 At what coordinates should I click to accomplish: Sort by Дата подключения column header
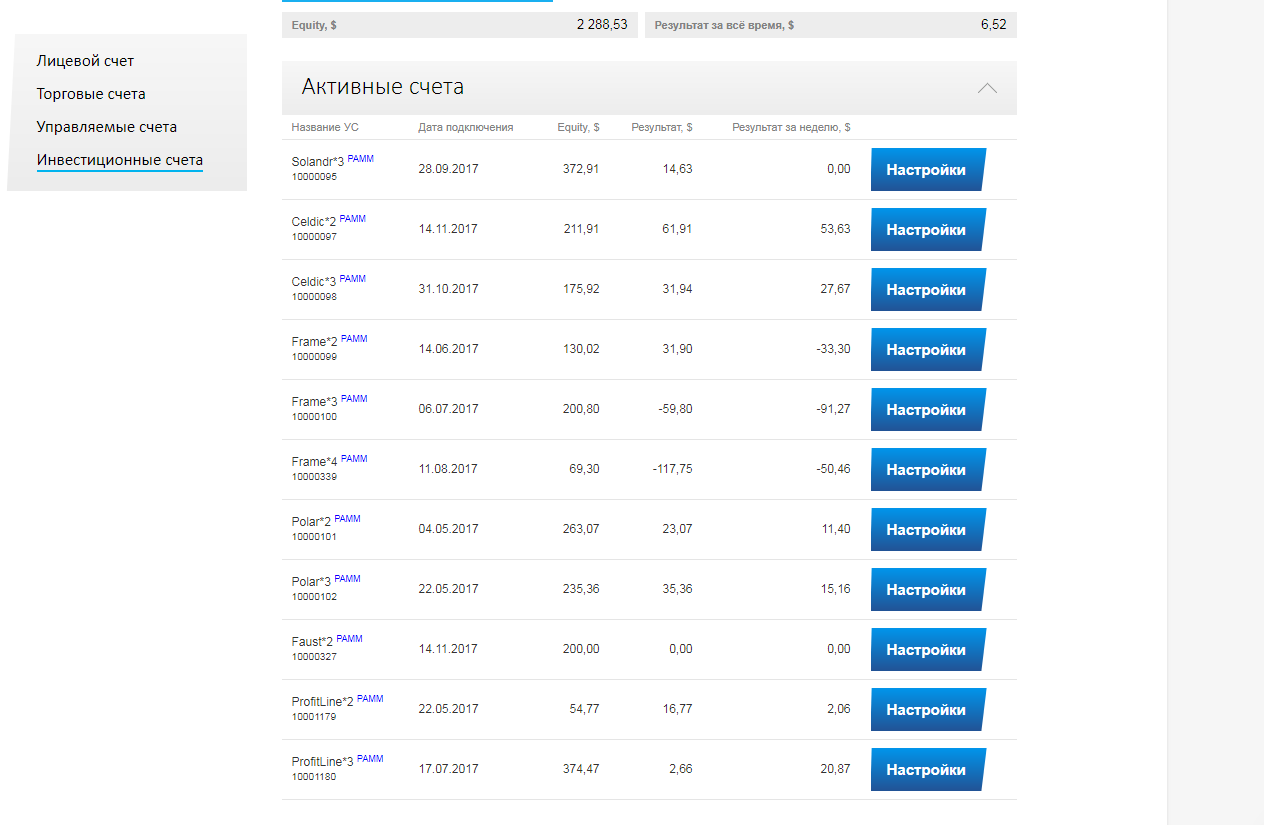(465, 127)
